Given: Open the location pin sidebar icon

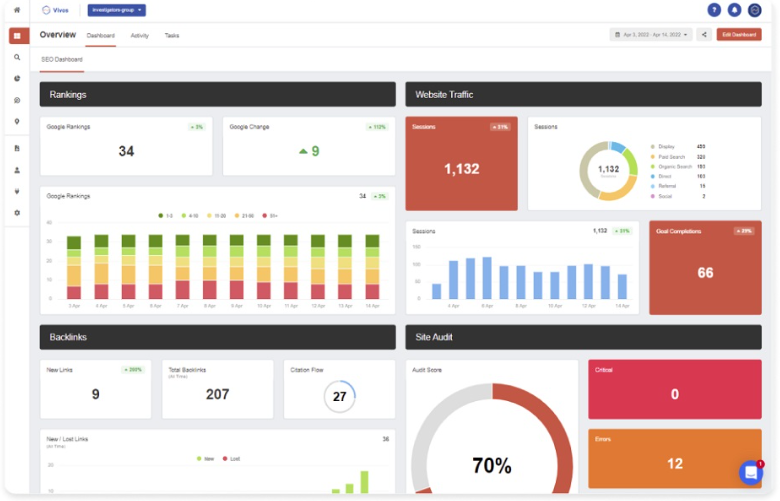Looking at the screenshot, I should 17,121.
